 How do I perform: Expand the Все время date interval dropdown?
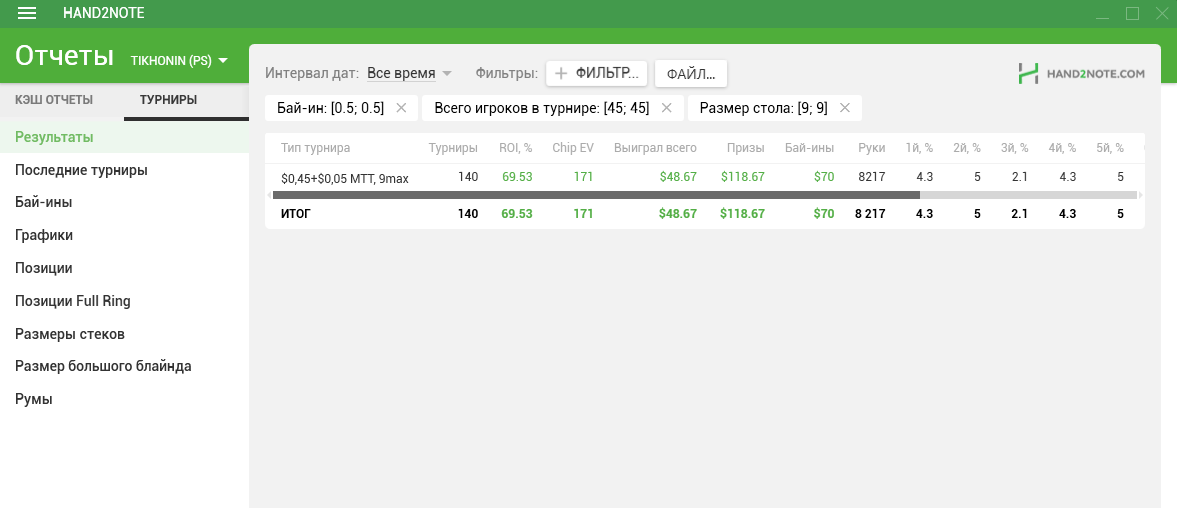409,73
